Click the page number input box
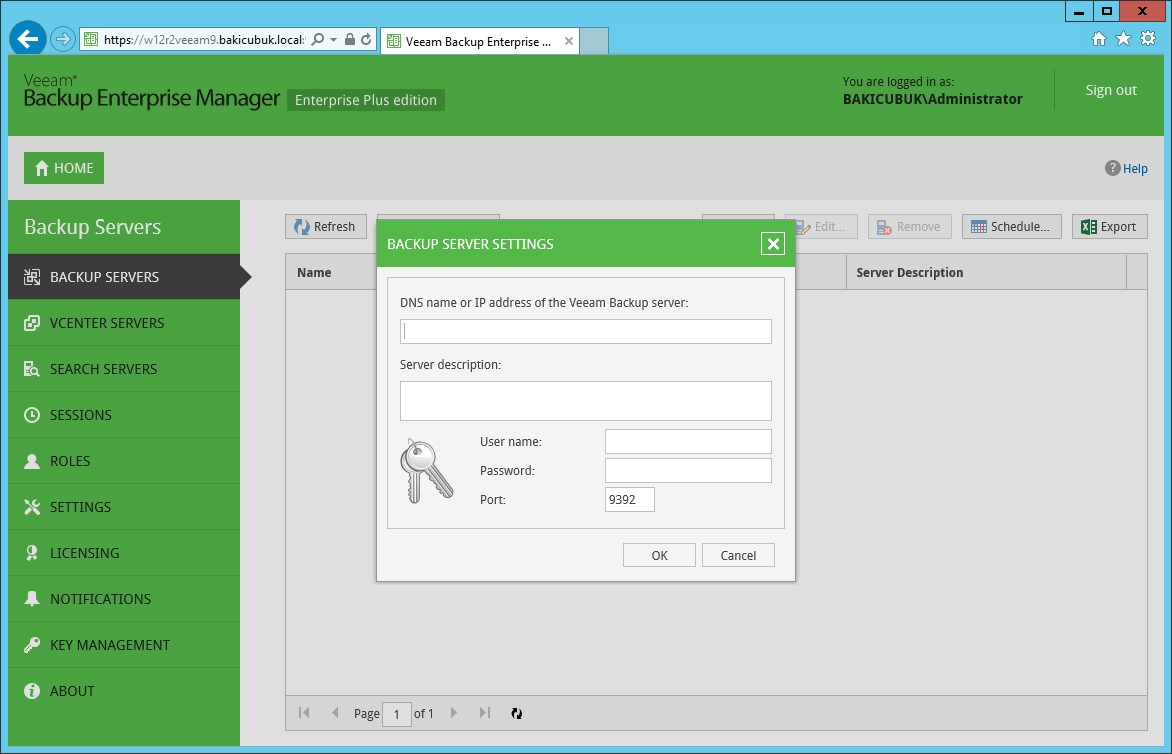Viewport: 1172px width, 754px height. (396, 714)
